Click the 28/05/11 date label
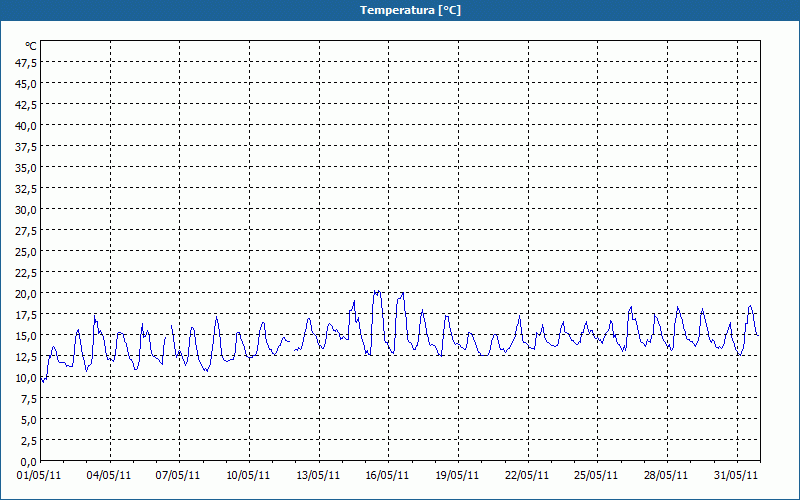The width and height of the screenshot is (800, 500). coord(666,475)
